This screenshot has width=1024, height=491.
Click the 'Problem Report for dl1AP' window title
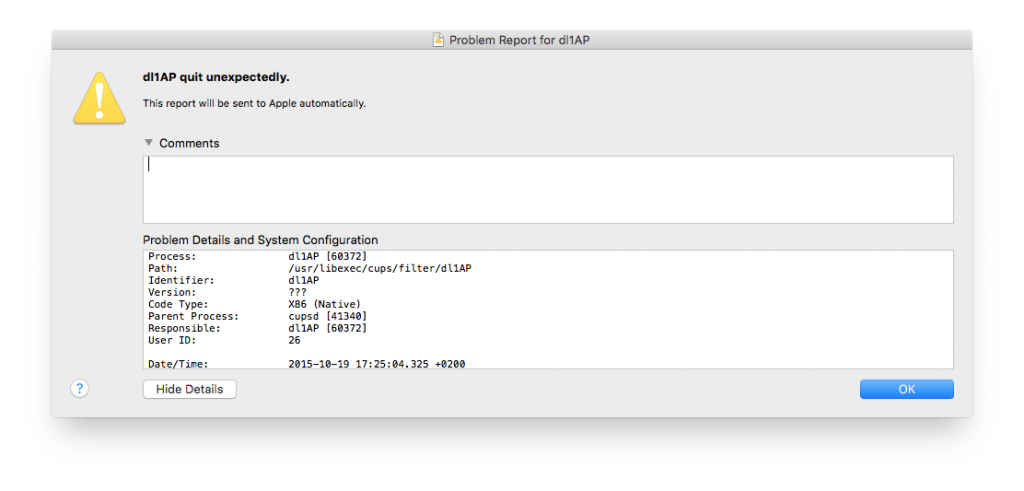click(x=520, y=40)
